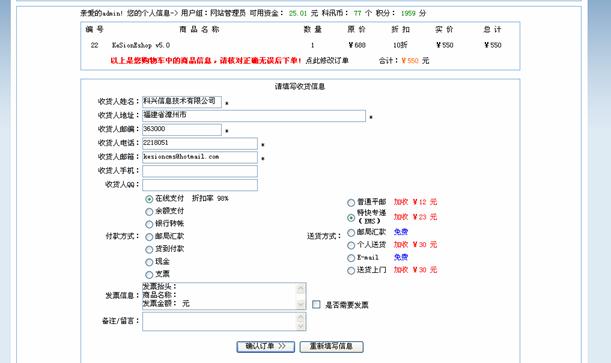Select 现金 payment radio button
The width and height of the screenshot is (611, 363).
pos(149,262)
